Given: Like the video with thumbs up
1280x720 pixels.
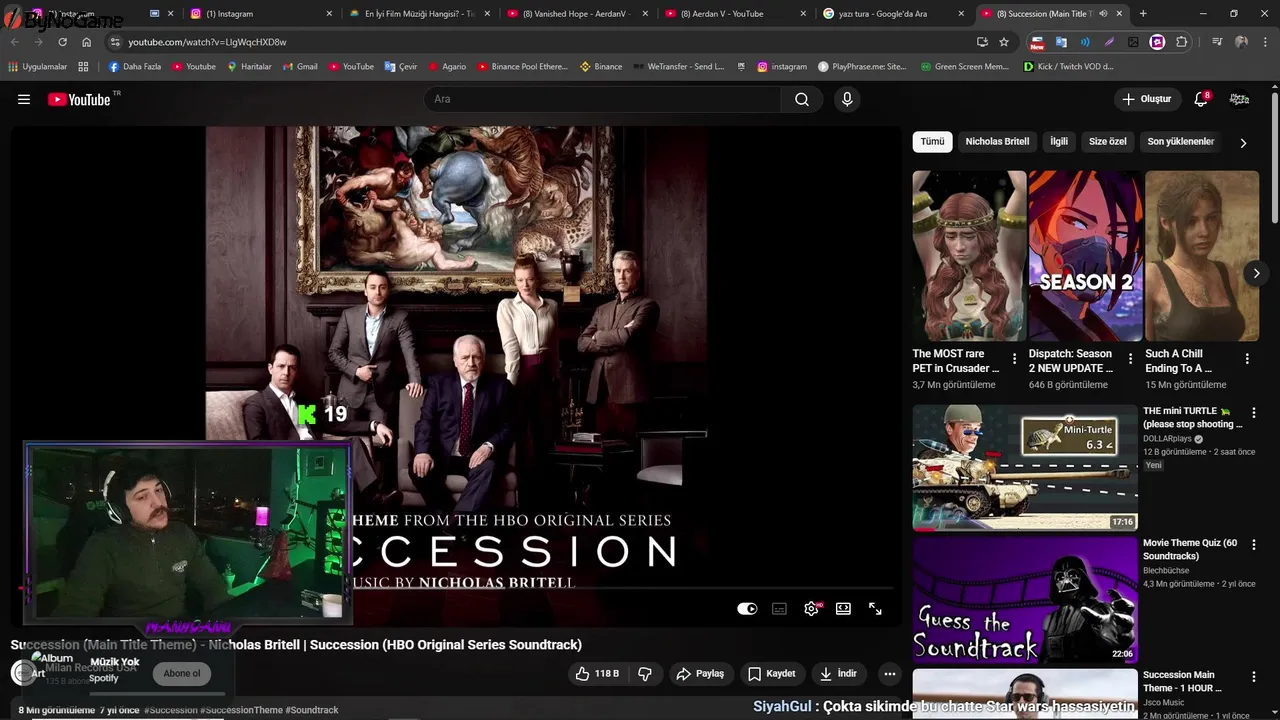Looking at the screenshot, I should [x=597, y=674].
